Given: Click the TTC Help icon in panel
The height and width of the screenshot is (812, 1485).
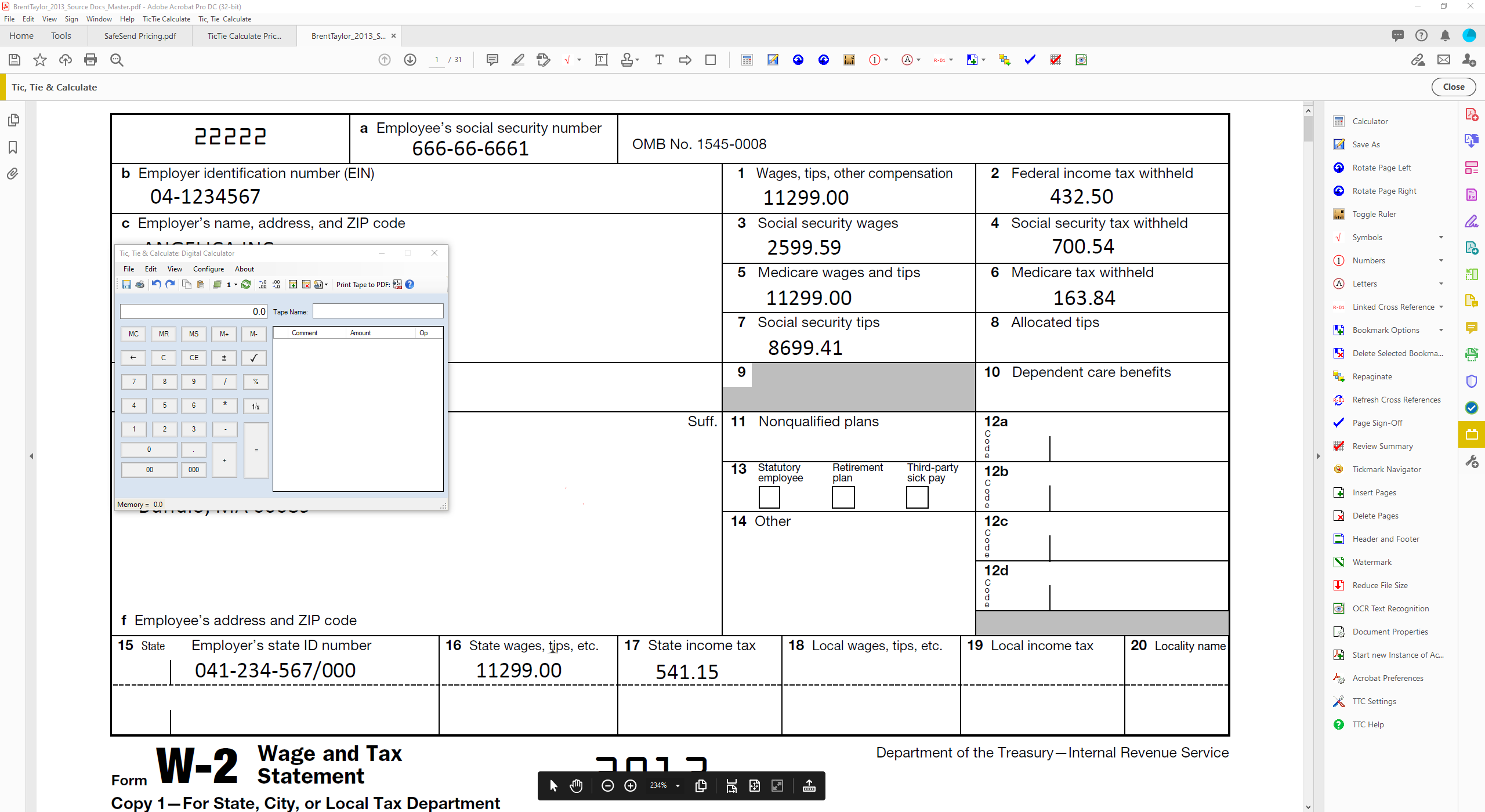Looking at the screenshot, I should pos(1339,724).
